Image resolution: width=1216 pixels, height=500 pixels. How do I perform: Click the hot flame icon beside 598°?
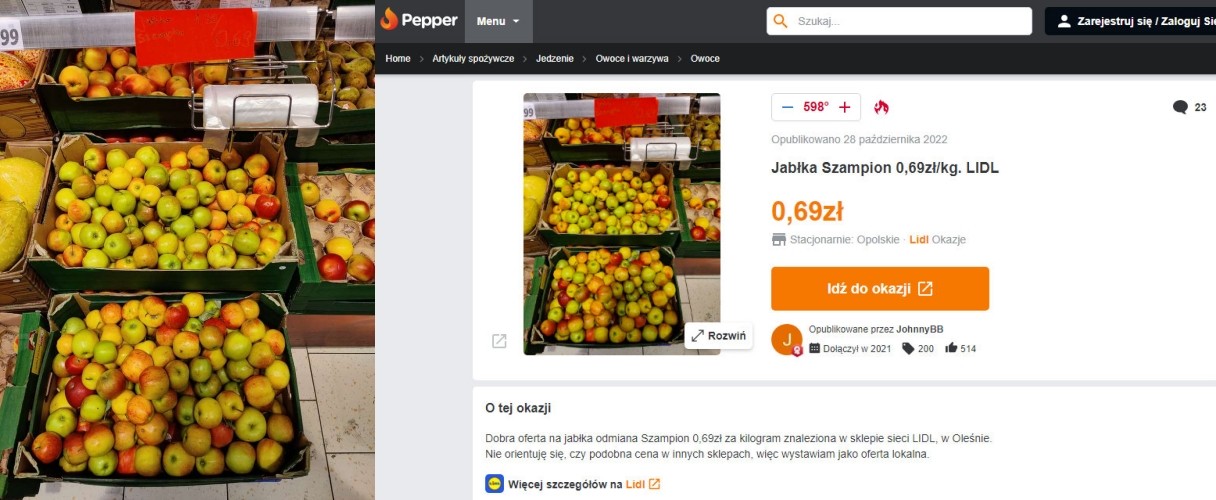point(881,107)
